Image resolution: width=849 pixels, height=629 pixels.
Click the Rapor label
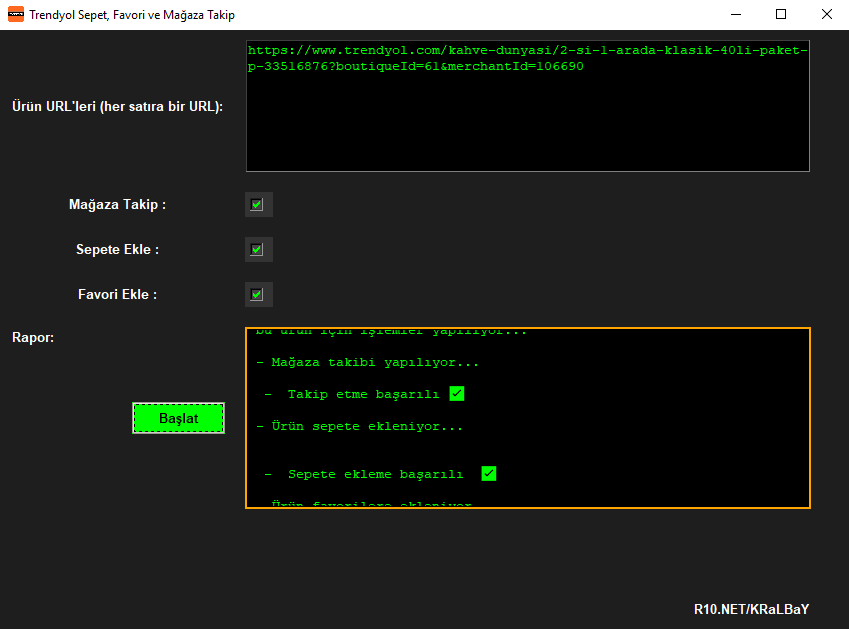[x=33, y=337]
